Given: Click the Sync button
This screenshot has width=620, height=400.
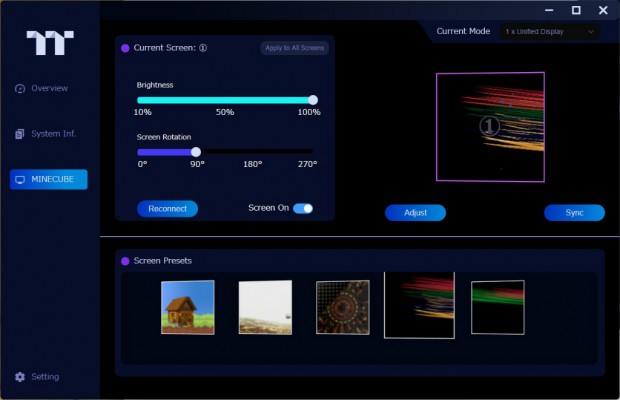Looking at the screenshot, I should (574, 213).
